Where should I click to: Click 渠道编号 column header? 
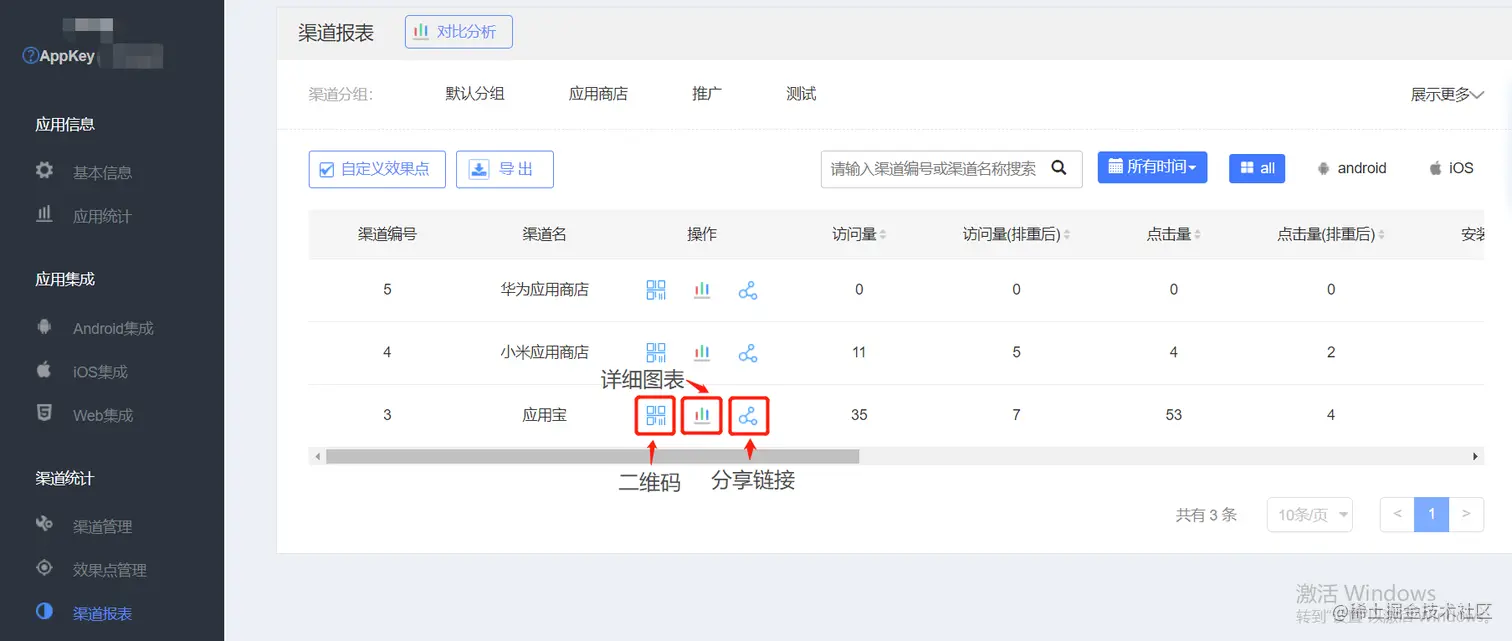coord(388,235)
